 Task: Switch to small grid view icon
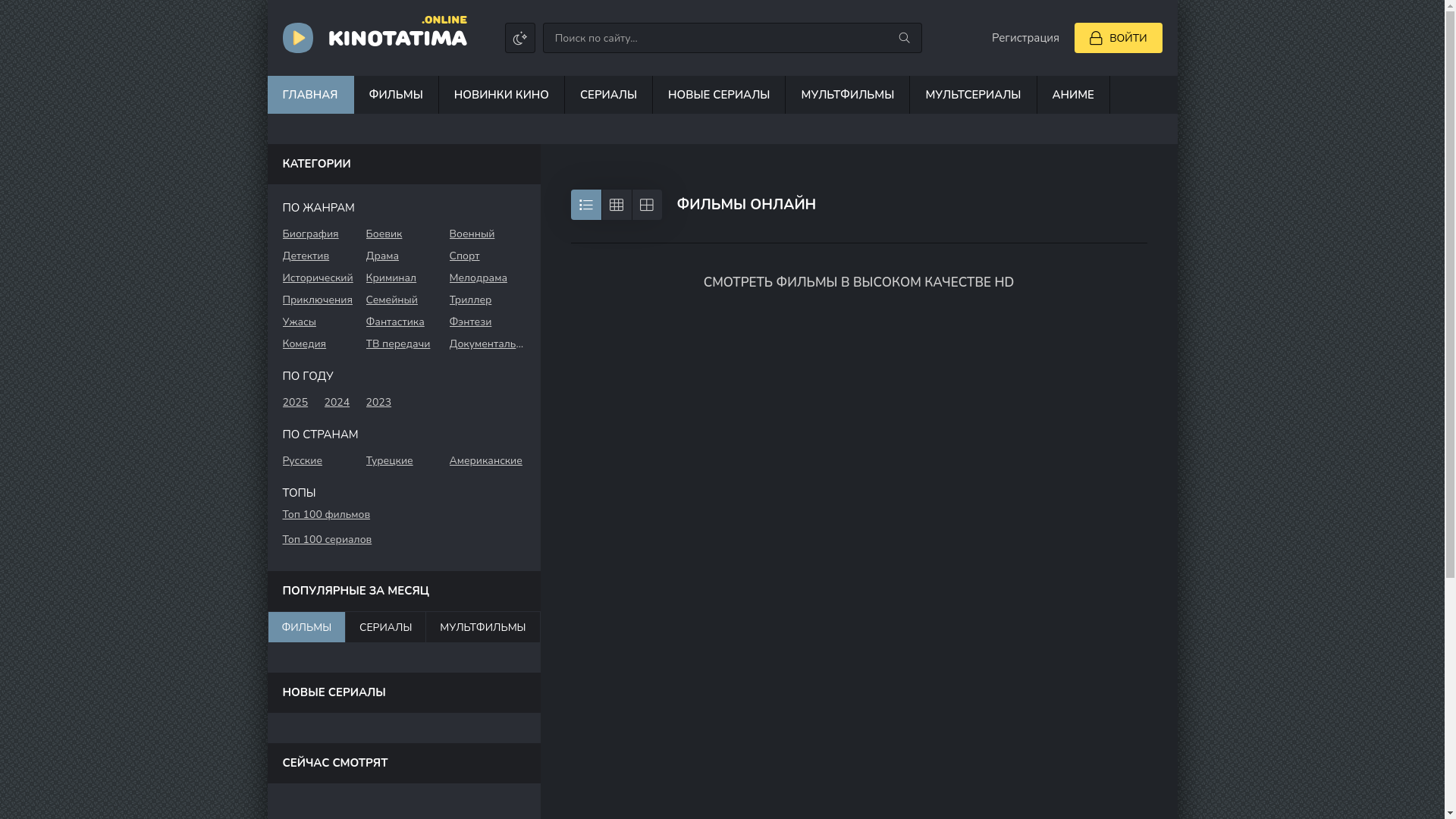pyautogui.click(x=617, y=205)
